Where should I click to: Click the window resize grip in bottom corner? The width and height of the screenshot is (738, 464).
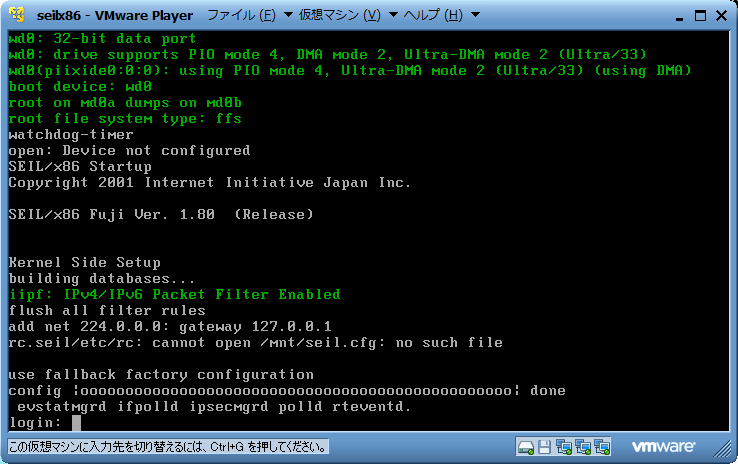coord(723,449)
